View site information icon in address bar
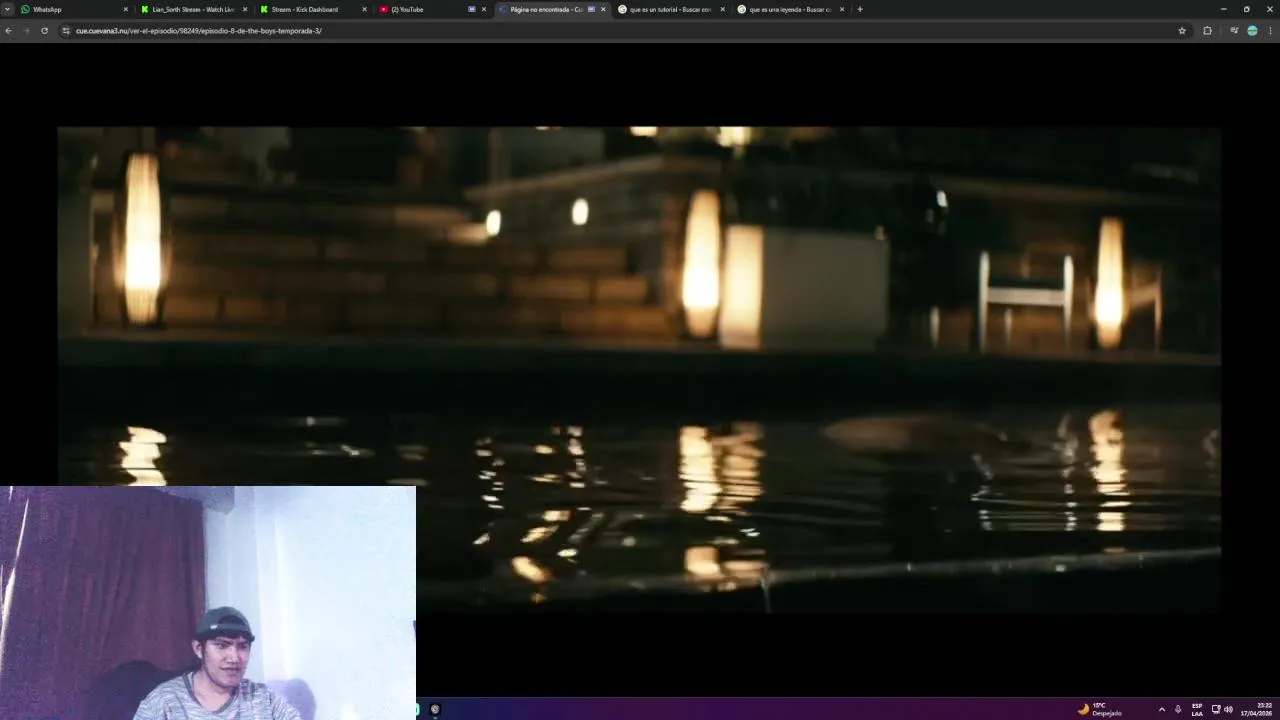This screenshot has height=720, width=1280. click(66, 31)
